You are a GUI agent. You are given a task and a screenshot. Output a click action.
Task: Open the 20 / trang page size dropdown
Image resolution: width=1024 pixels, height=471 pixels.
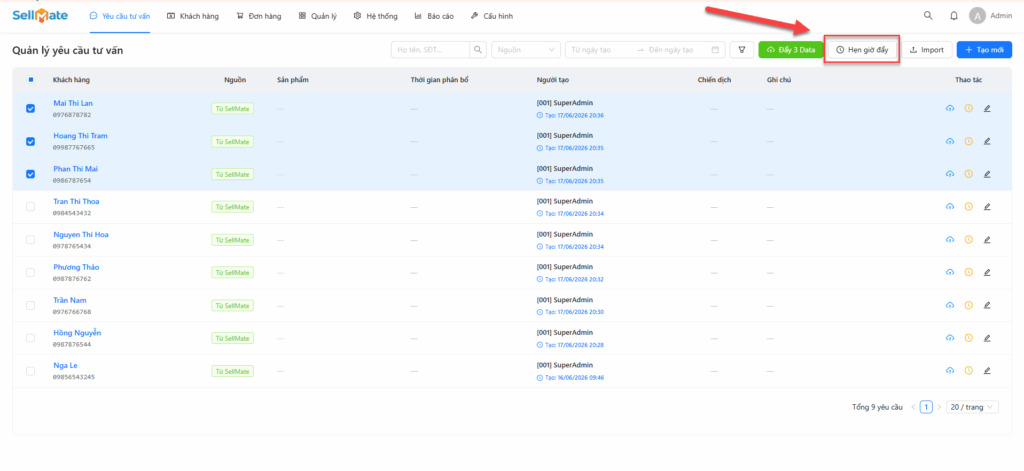pyautogui.click(x=972, y=407)
